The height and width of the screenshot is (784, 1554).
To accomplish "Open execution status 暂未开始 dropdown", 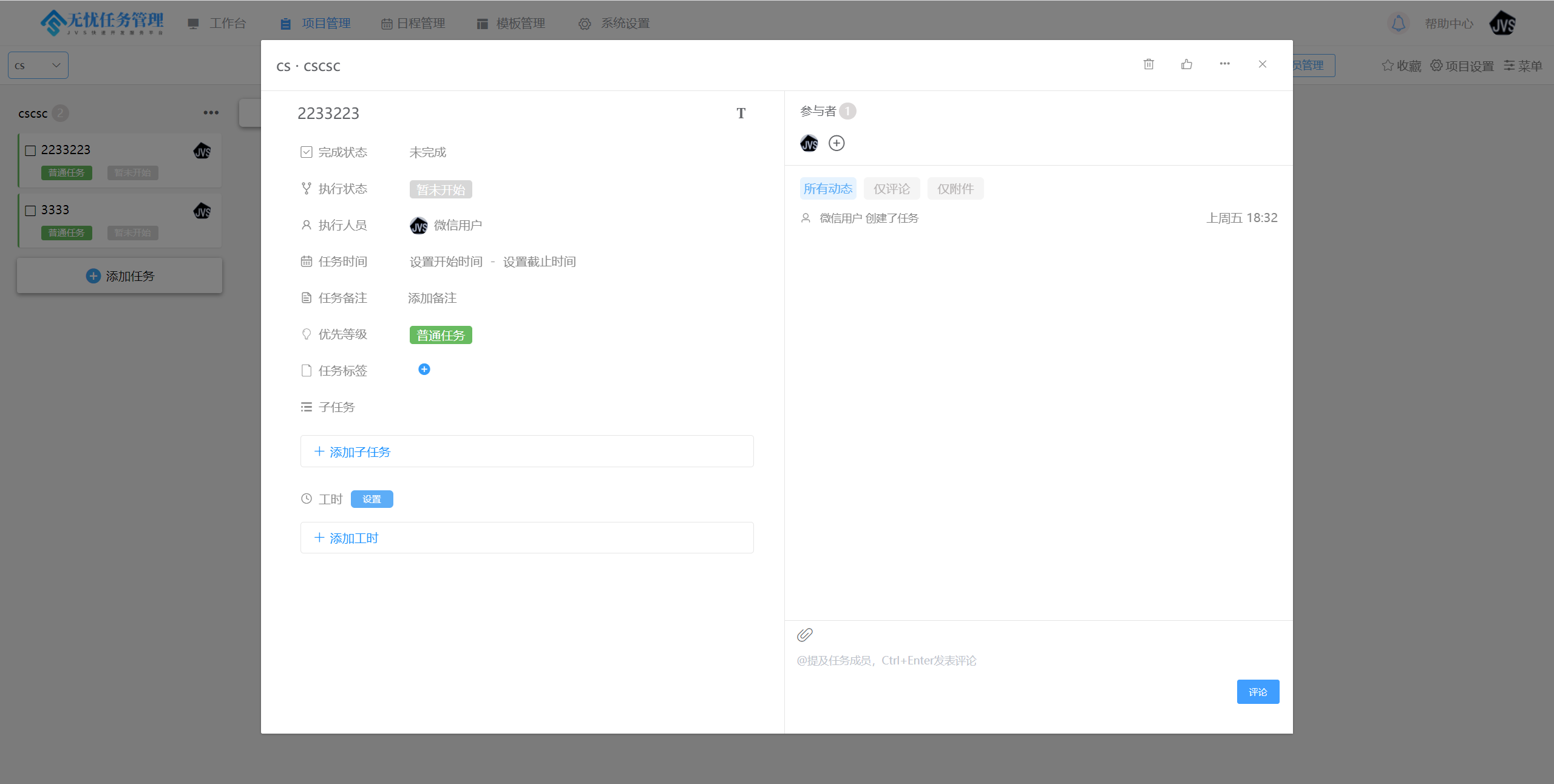I will tap(441, 190).
